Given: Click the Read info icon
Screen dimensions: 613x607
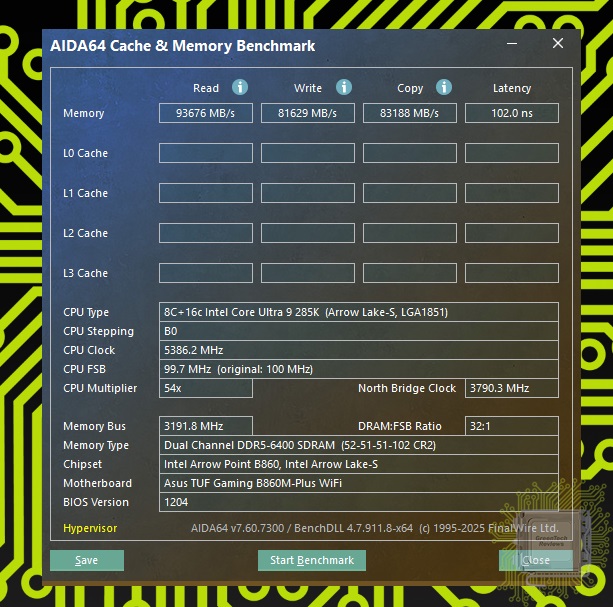Looking at the screenshot, I should [240, 87].
